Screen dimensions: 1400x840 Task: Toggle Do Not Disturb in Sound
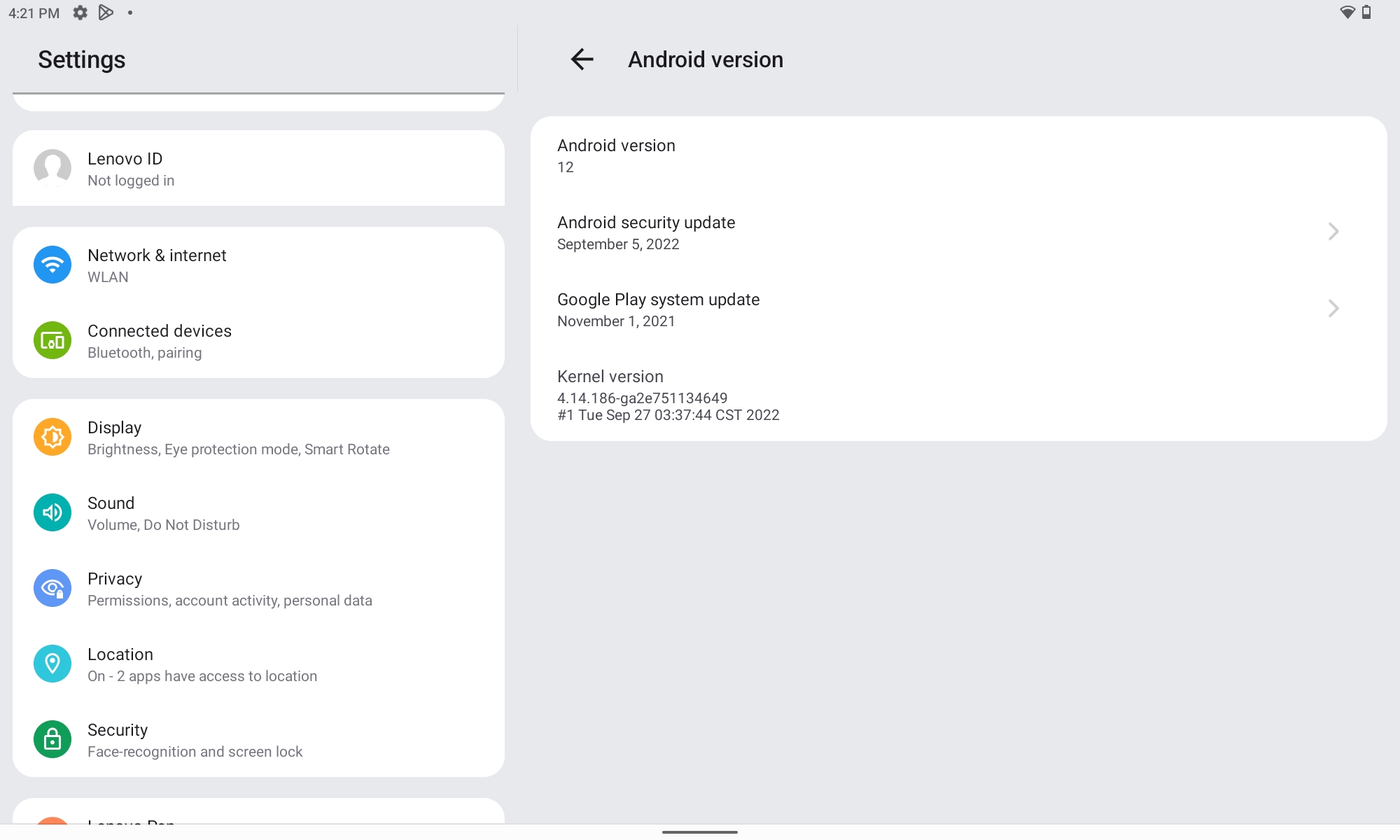coord(258,512)
